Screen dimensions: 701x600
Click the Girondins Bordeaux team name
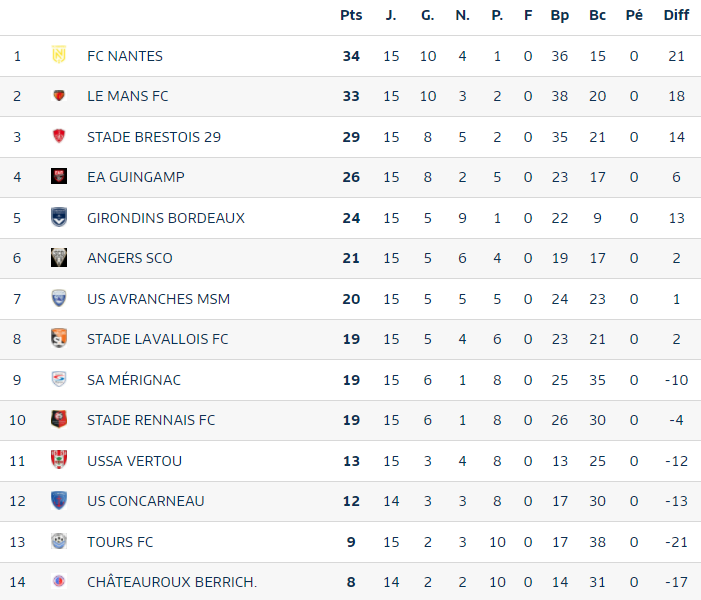(166, 218)
